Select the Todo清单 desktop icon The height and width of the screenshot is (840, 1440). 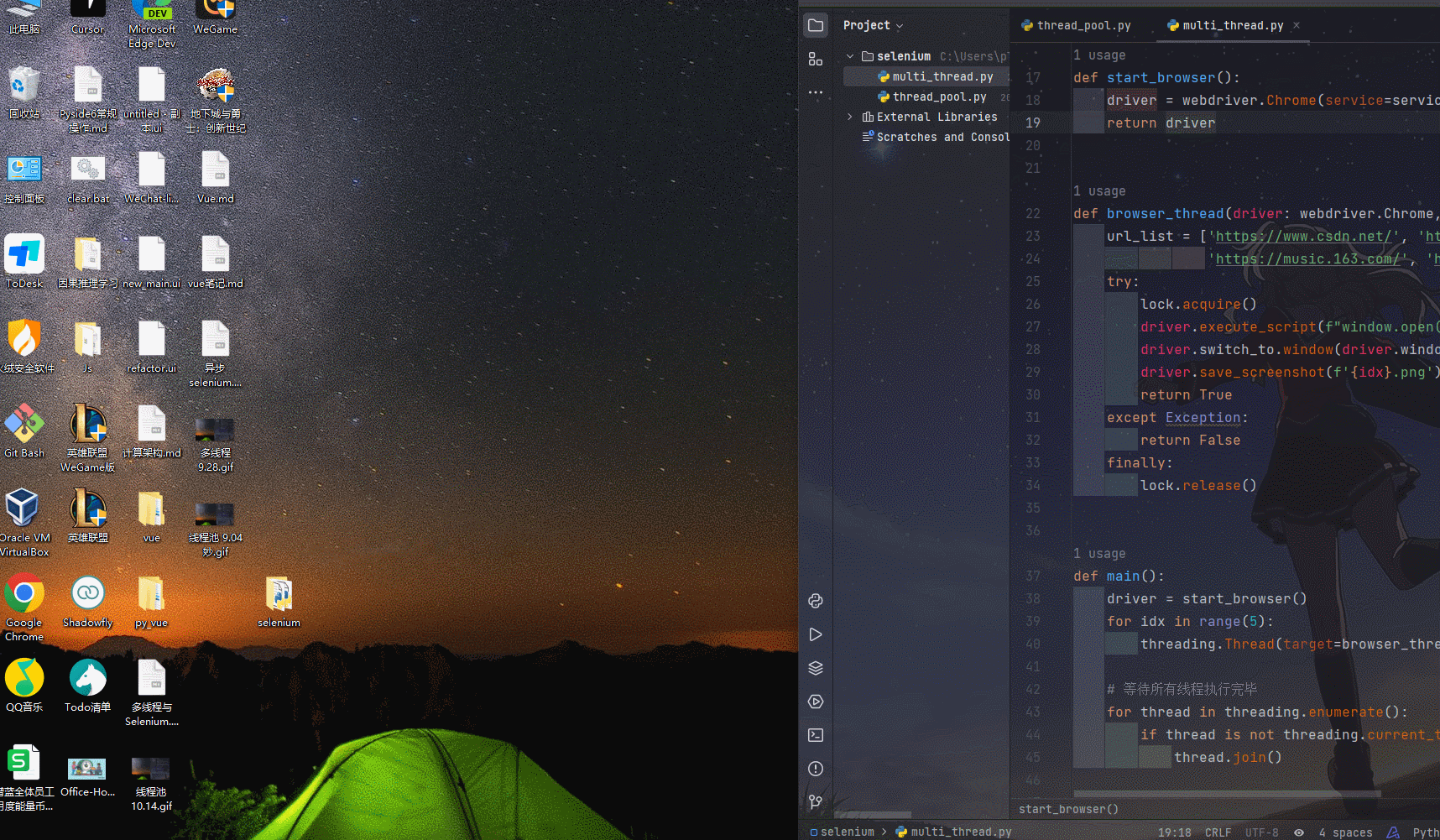(x=88, y=686)
